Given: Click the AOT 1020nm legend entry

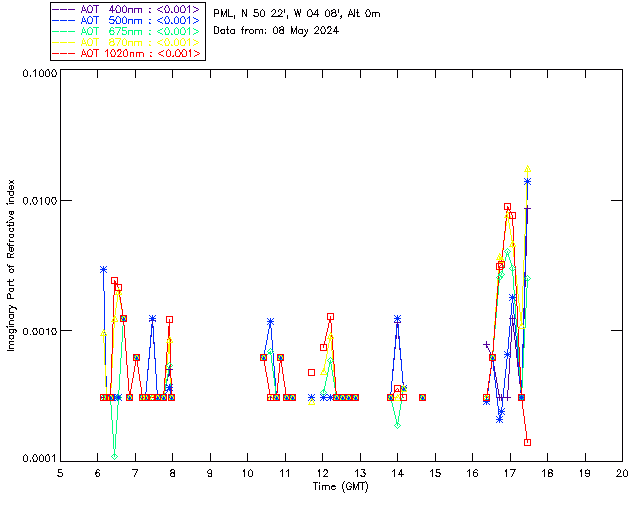Looking at the screenshot, I should pos(128,53).
